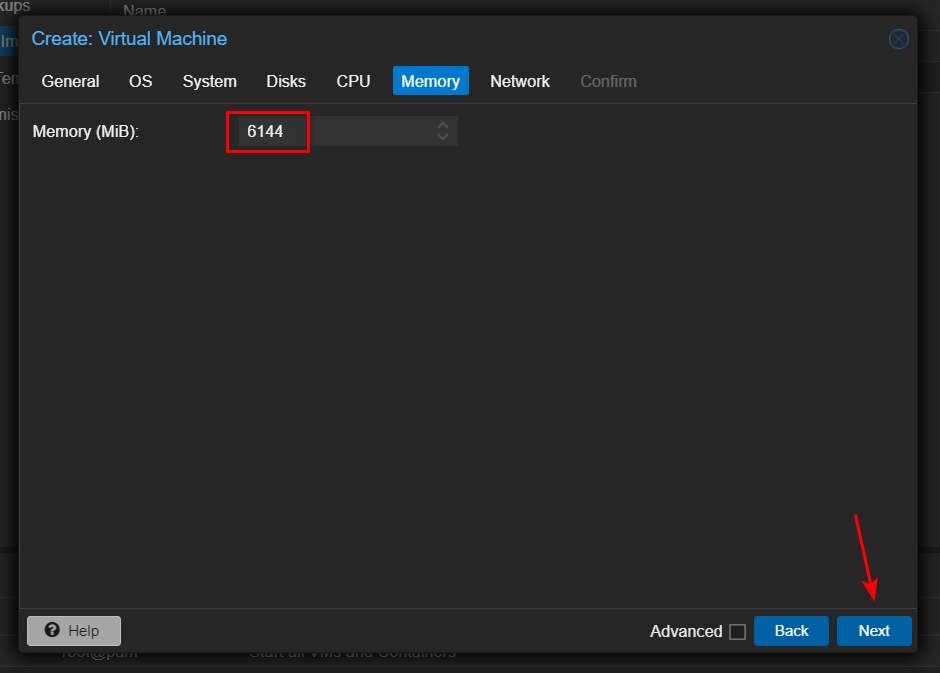Screen dimensions: 940x673
Task: Switch to the General tab
Action: click(x=70, y=81)
